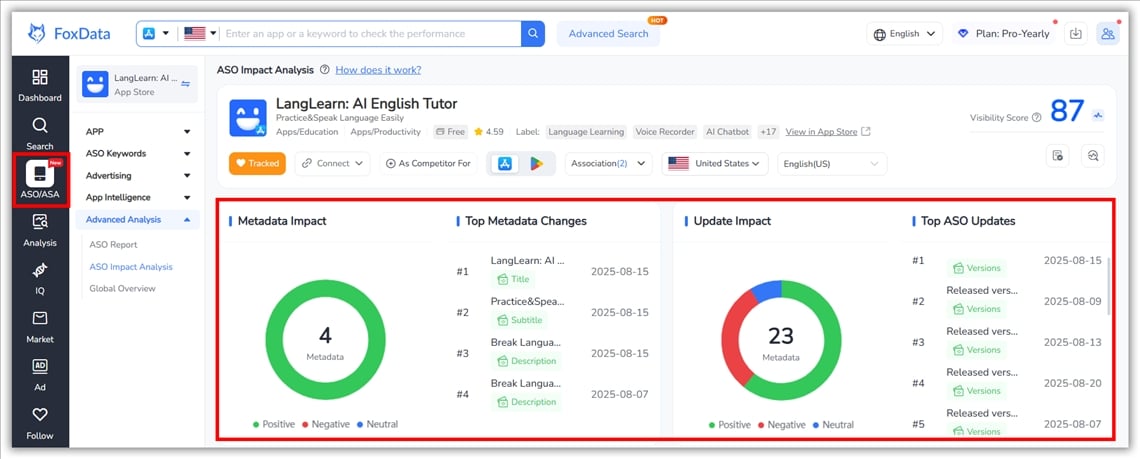Expand the Advertising menu section
Screen dimensions: 1140x459
(x=137, y=175)
